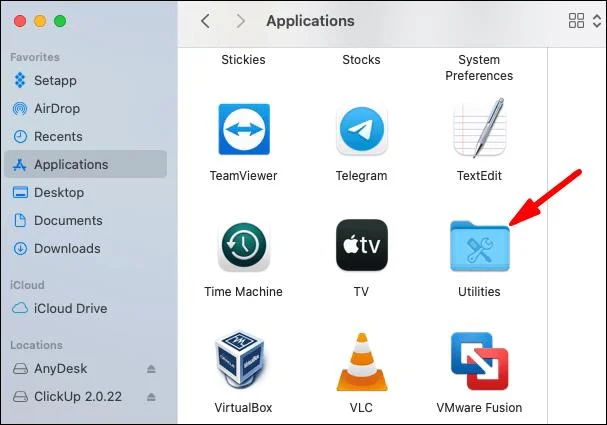Click the Utilities name label
This screenshot has width=607, height=425.
coord(479,291)
